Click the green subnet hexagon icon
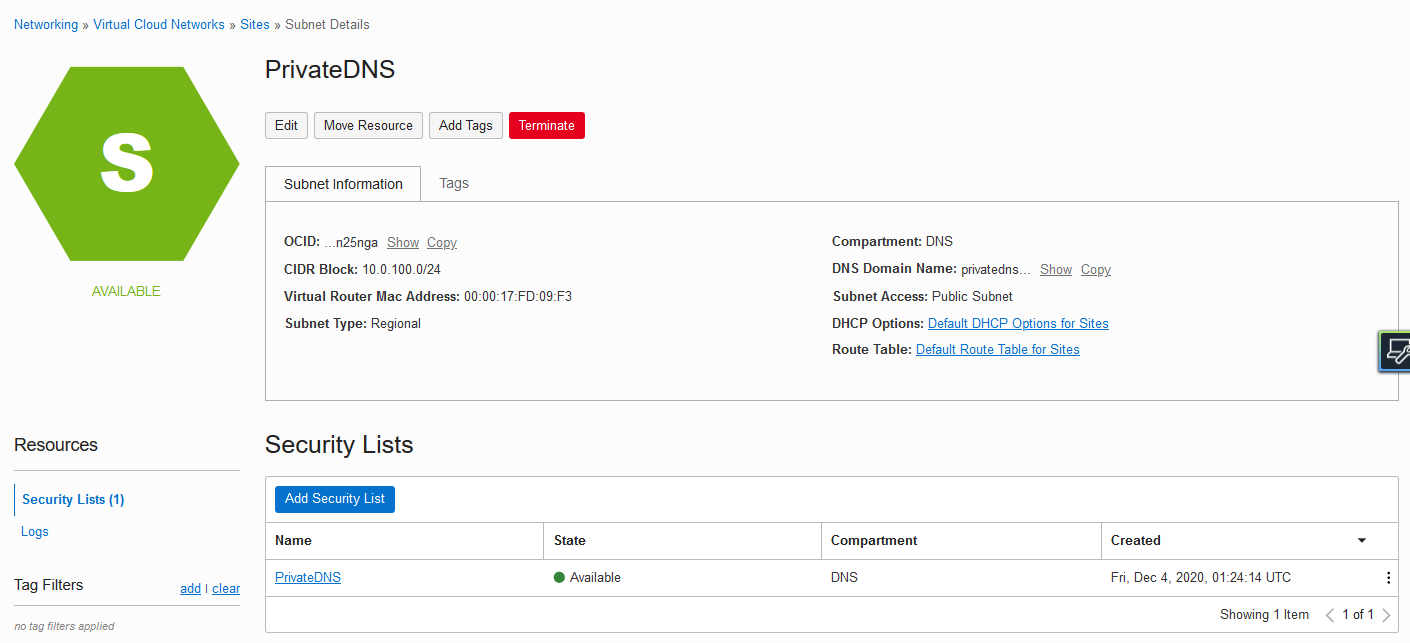 [x=127, y=164]
